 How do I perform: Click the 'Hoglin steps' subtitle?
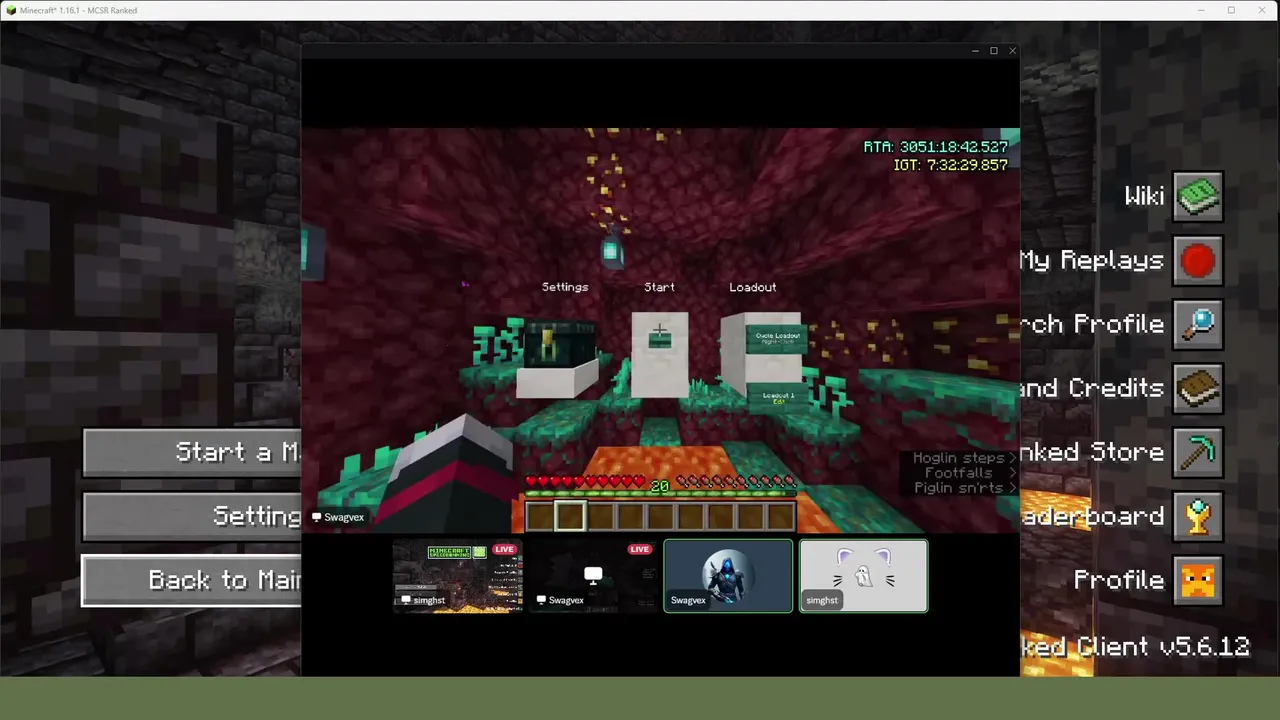(x=958, y=458)
